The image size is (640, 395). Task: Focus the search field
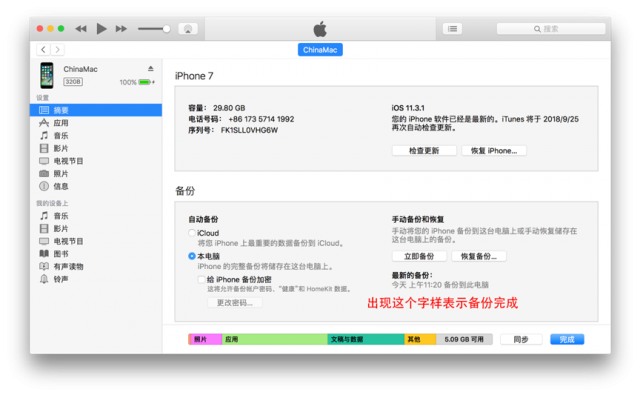click(551, 29)
